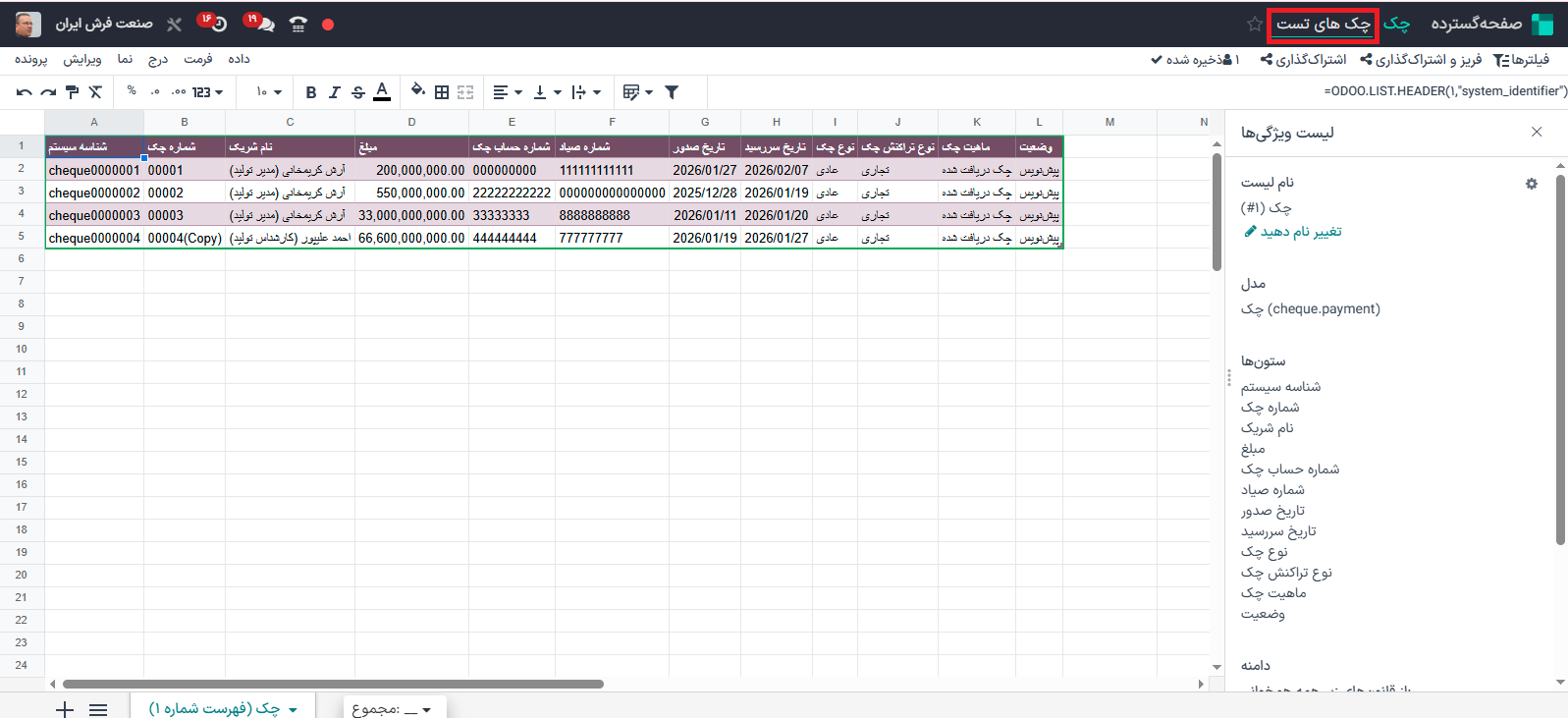Screen dimensions: 1568x718
Task: Open the cell borders tool
Action: 442,92
